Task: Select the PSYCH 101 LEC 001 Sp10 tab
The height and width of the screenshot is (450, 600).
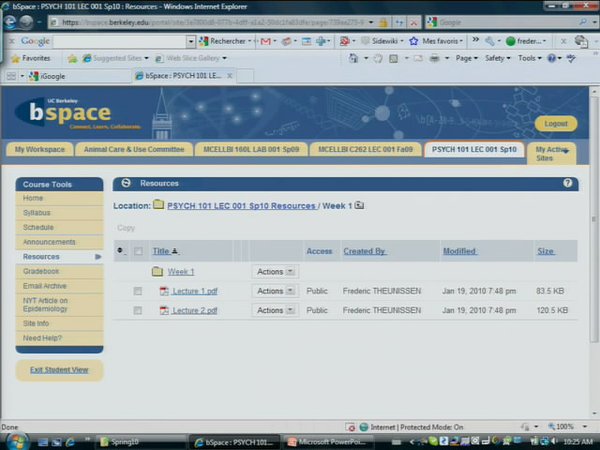Action: pos(474,149)
